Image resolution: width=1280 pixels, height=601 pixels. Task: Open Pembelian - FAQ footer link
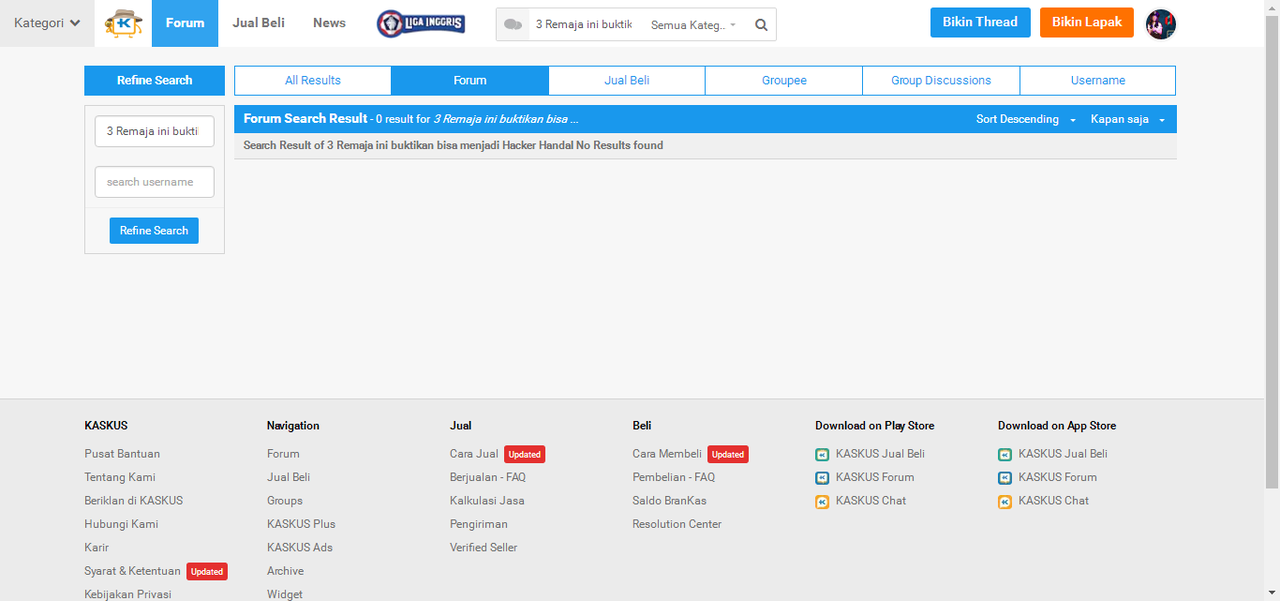point(674,478)
